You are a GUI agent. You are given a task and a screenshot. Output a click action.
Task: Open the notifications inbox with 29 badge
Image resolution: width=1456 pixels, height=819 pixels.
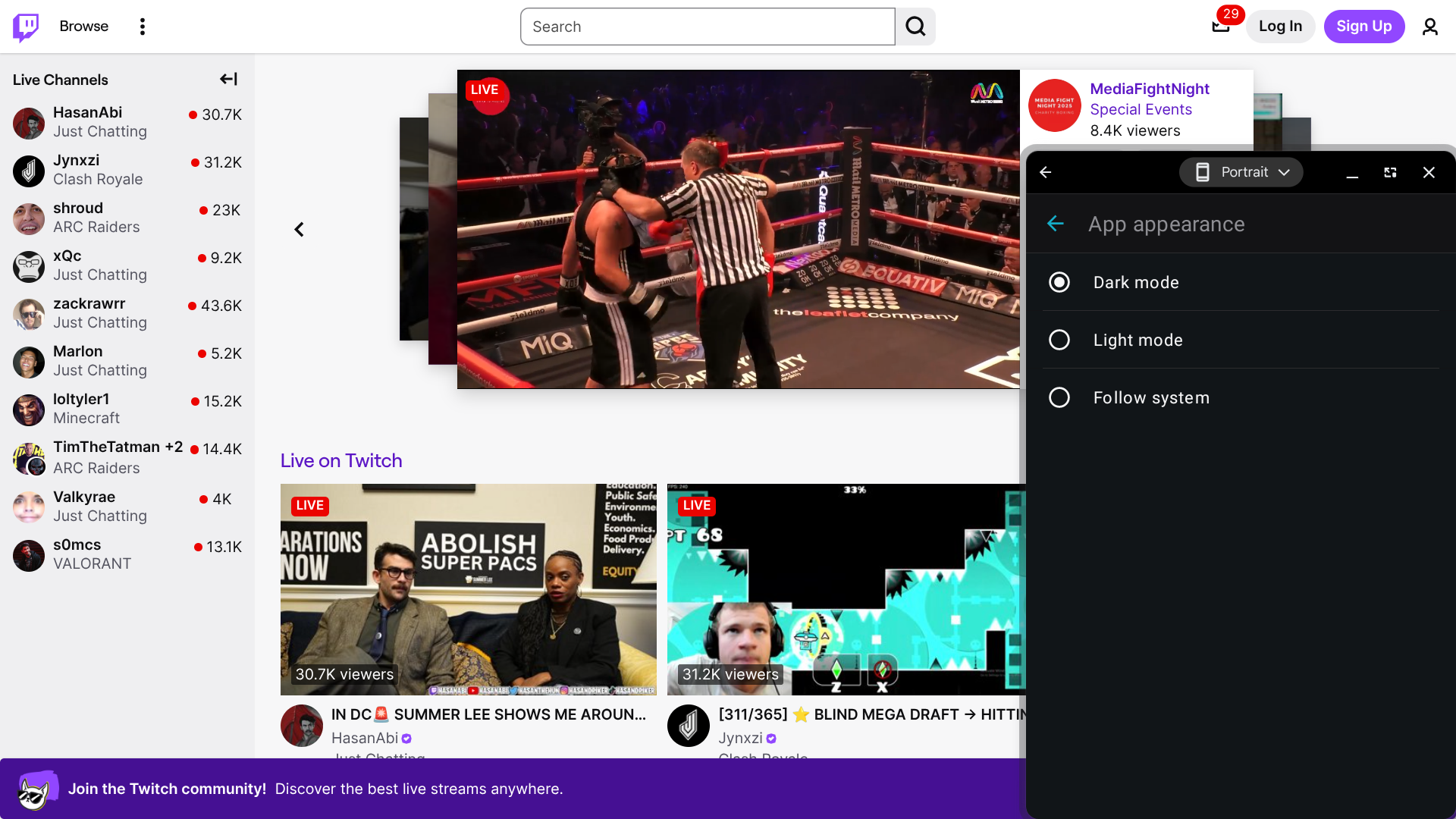[1220, 27]
